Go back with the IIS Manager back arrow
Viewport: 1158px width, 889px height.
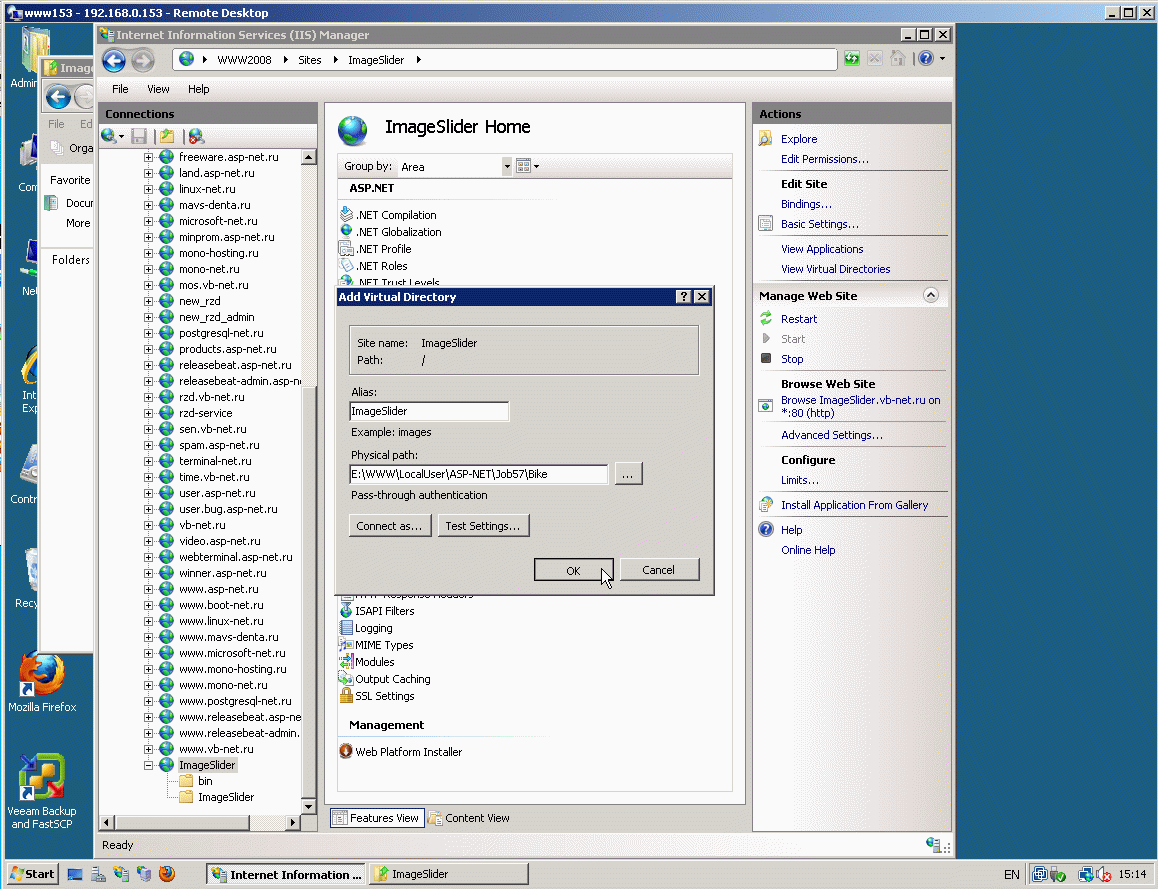pyautogui.click(x=114, y=60)
